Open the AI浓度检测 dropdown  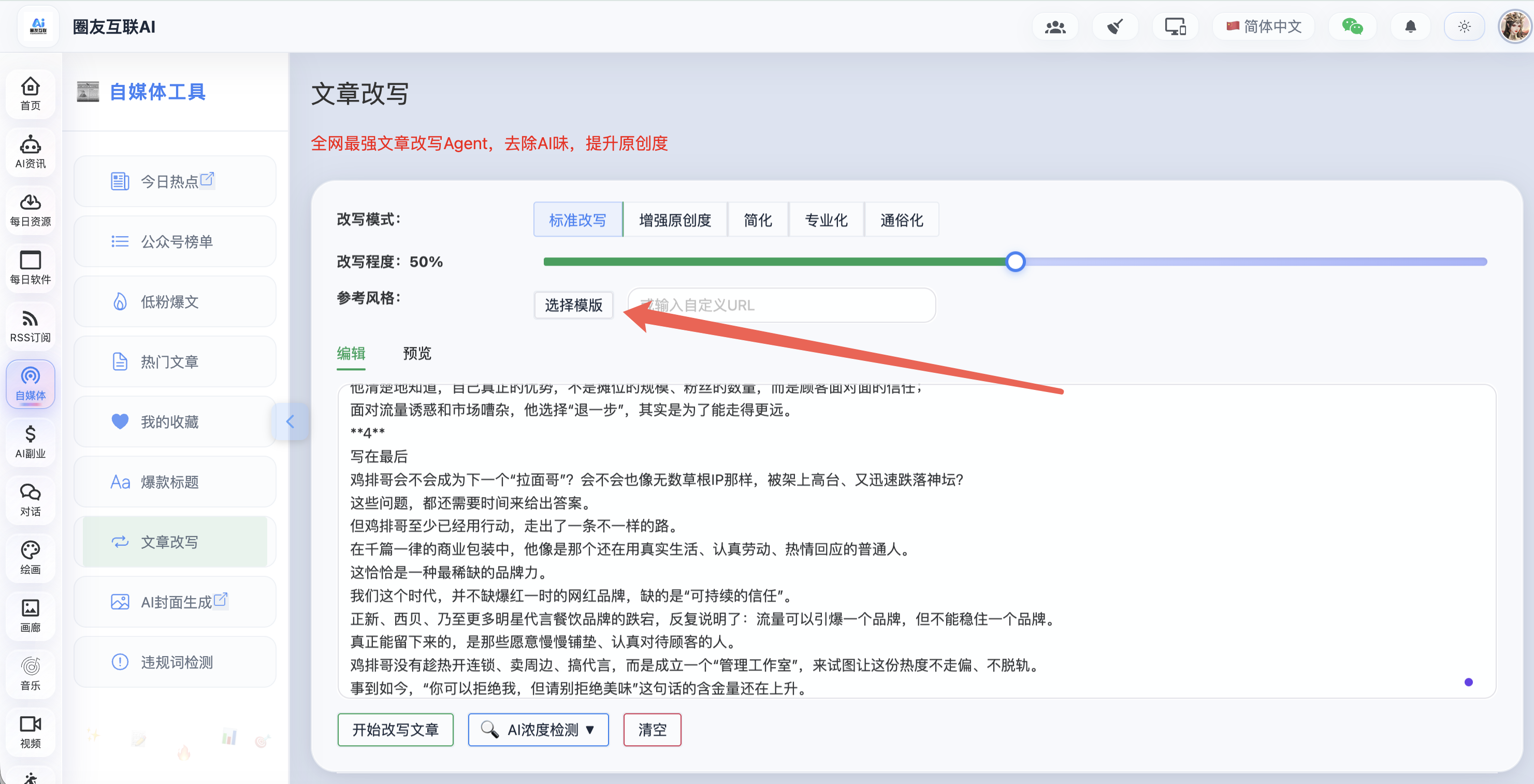538,729
